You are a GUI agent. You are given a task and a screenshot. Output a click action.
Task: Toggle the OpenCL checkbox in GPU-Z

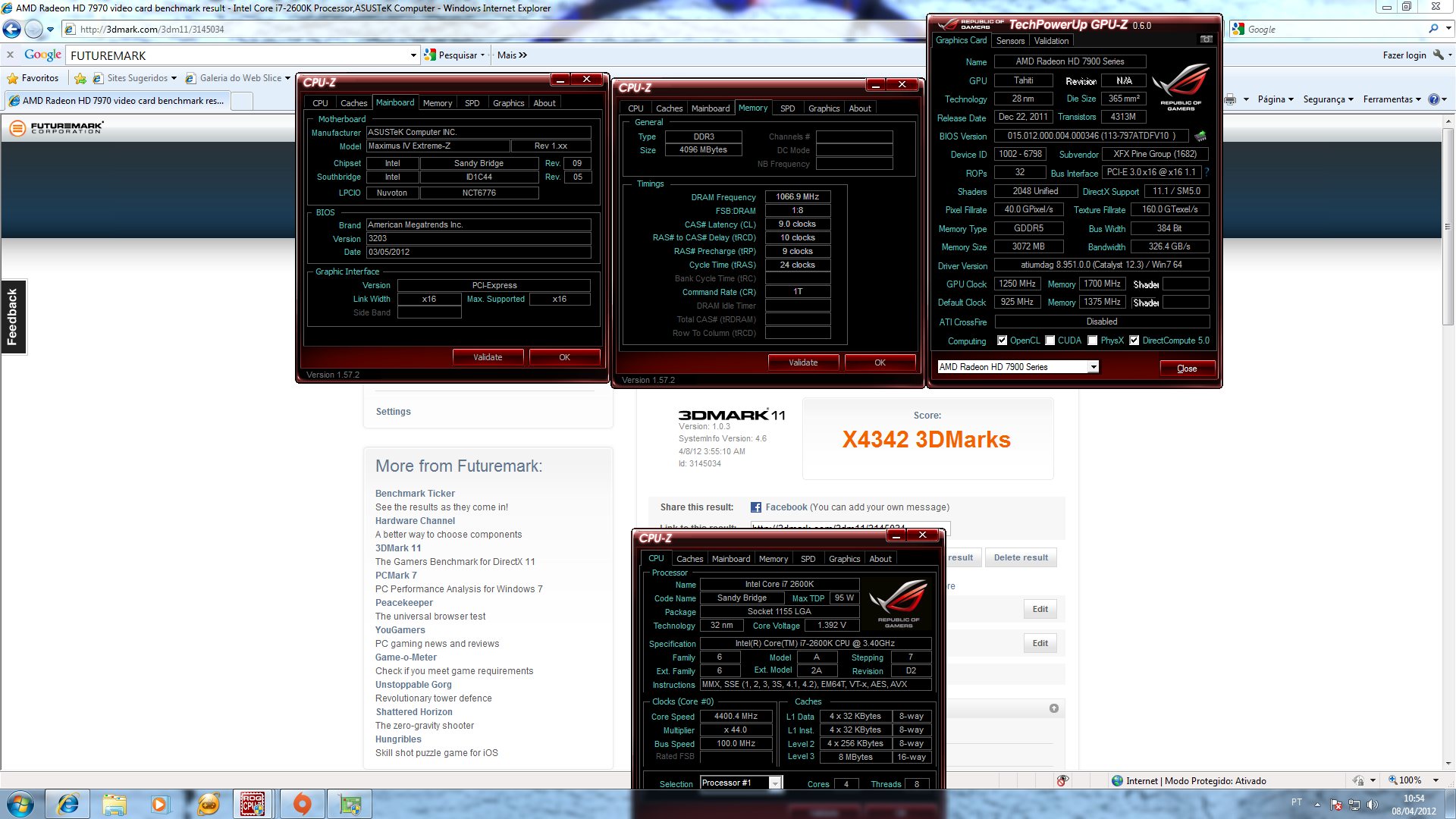click(1003, 340)
